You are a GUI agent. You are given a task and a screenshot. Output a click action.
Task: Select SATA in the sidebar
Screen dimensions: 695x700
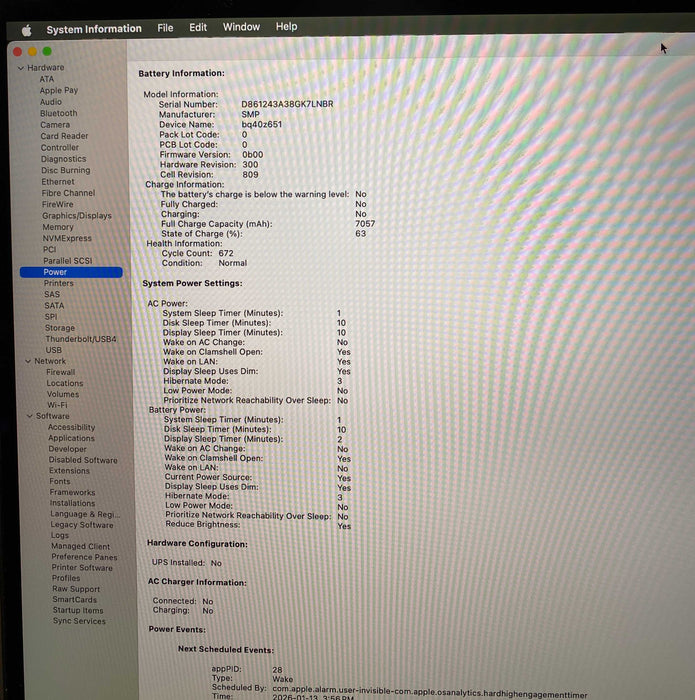pos(54,306)
